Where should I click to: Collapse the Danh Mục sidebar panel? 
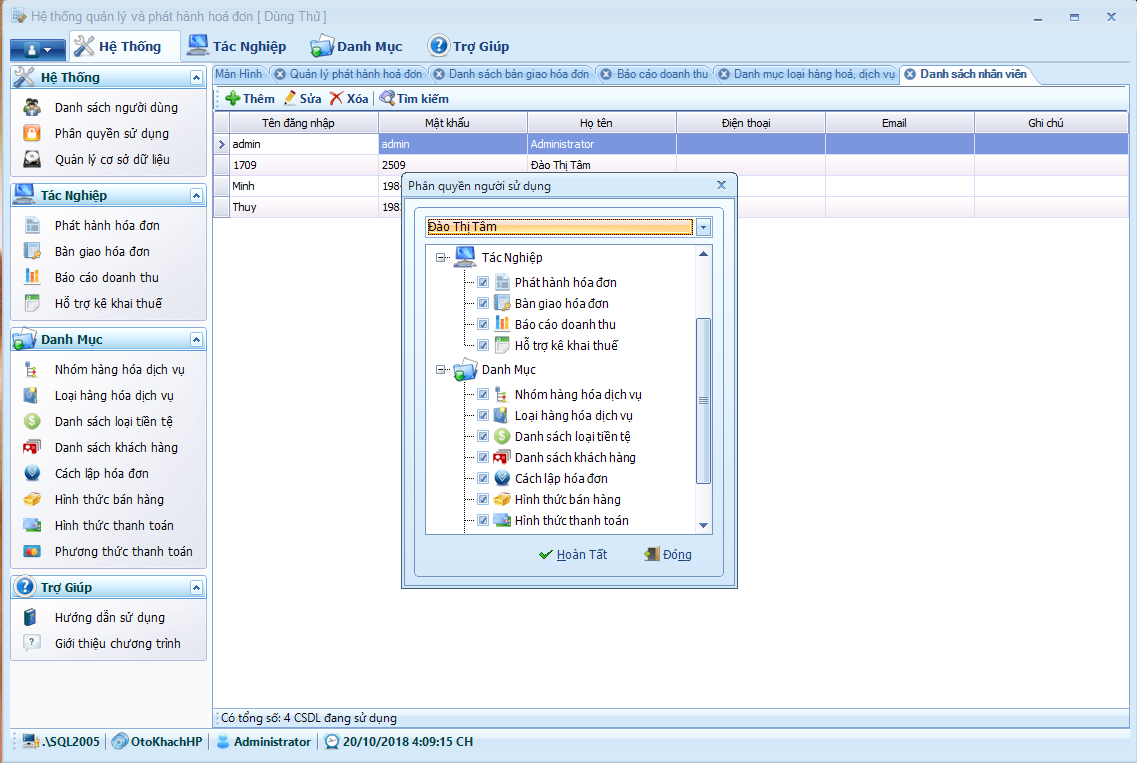196,340
